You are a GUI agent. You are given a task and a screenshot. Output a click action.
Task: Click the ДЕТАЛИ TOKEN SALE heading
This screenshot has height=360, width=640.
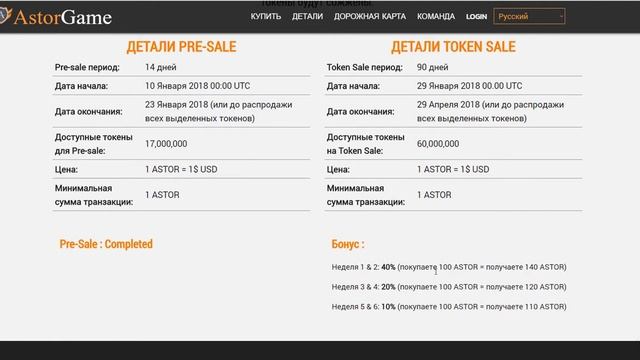[453, 47]
